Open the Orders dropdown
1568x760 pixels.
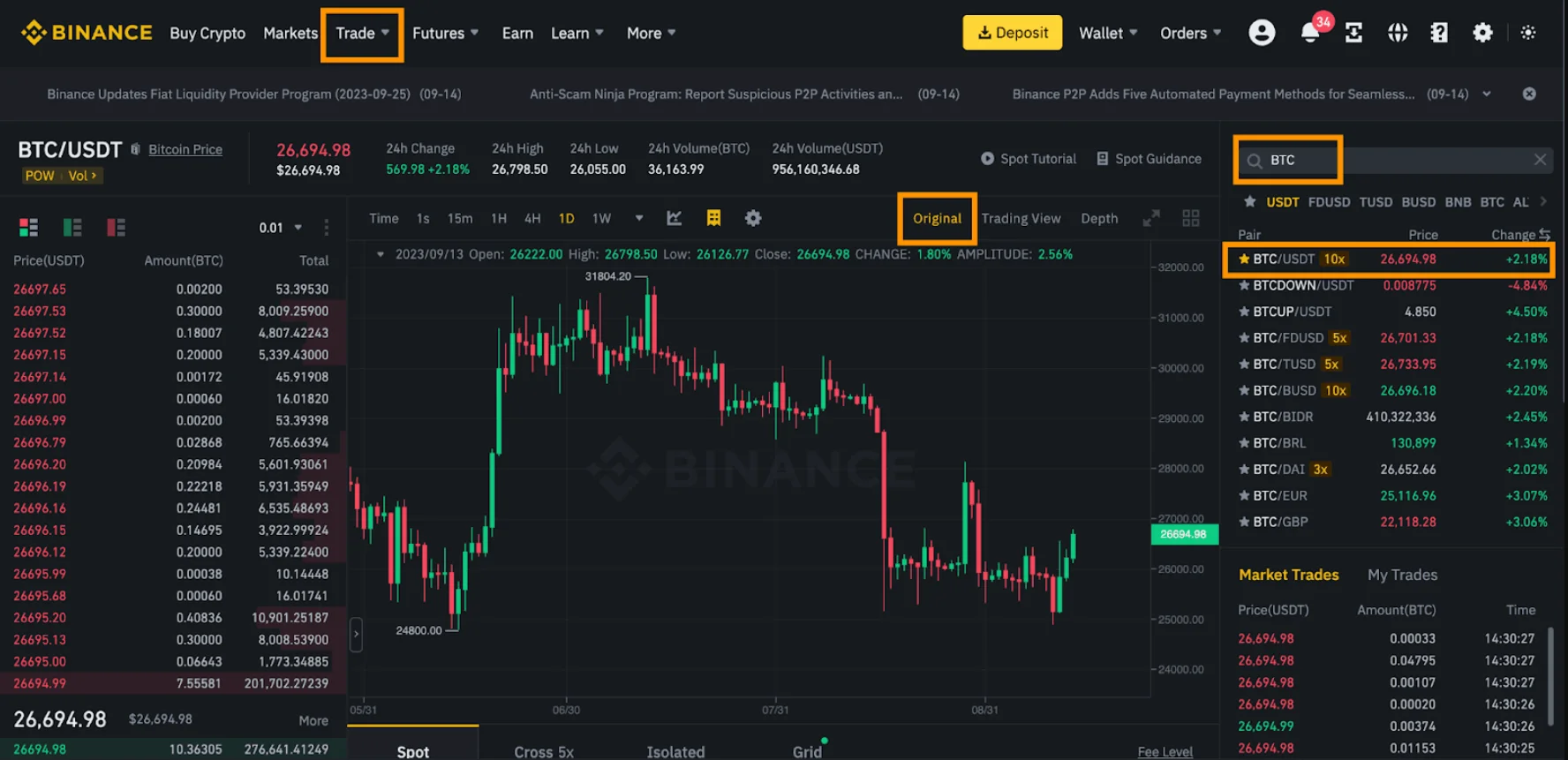(1191, 34)
